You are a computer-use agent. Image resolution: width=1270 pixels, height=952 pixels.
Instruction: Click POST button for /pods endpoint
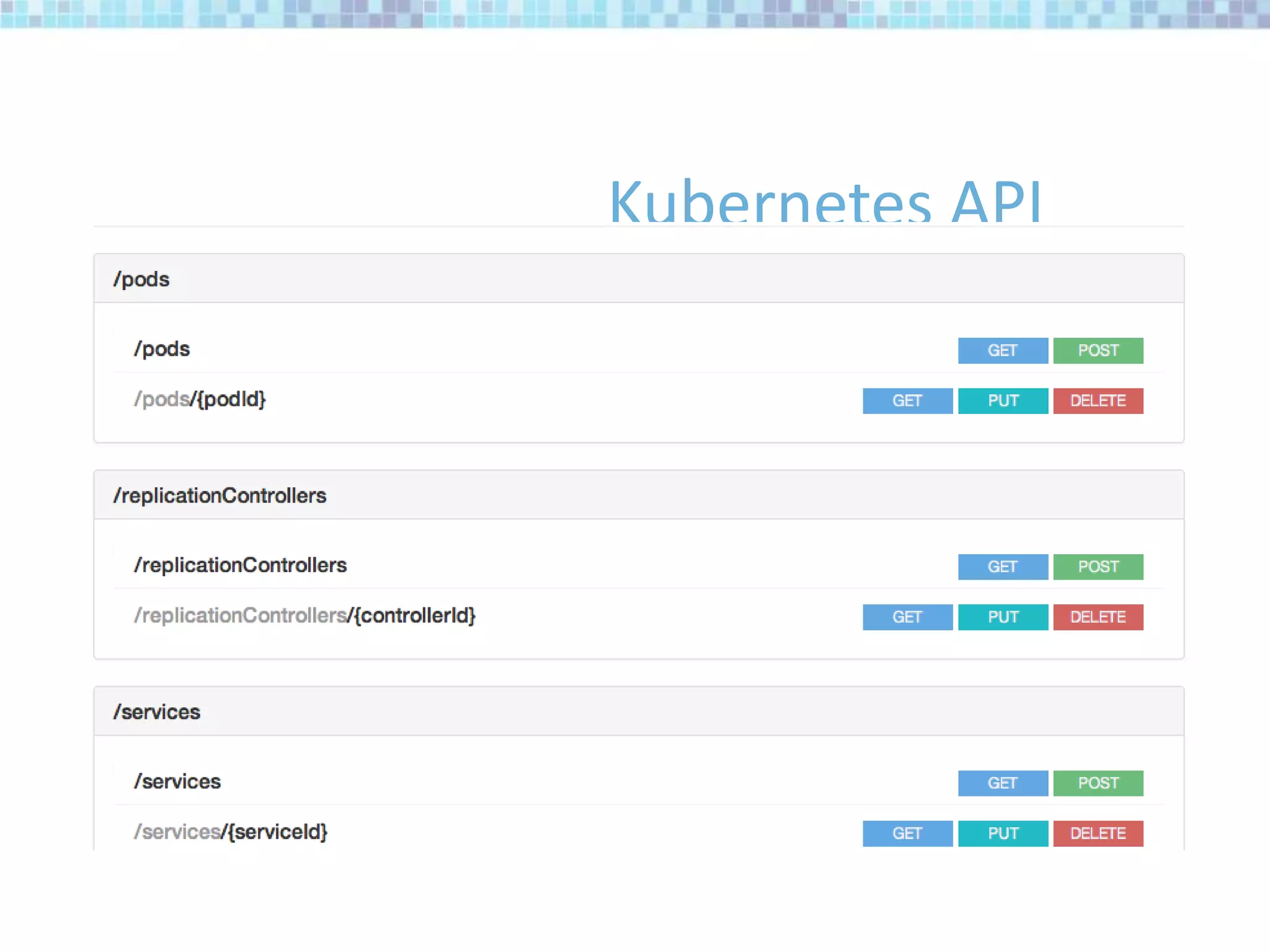pos(1098,350)
